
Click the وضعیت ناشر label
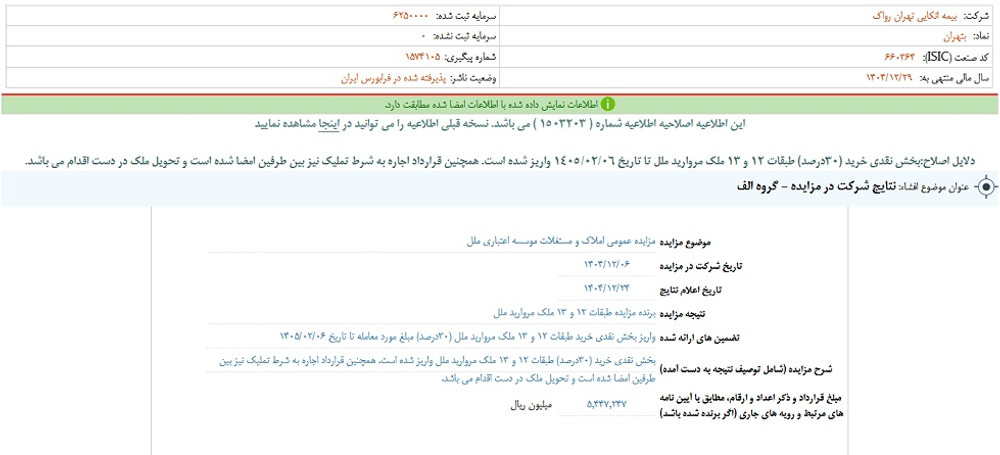[x=475, y=78]
